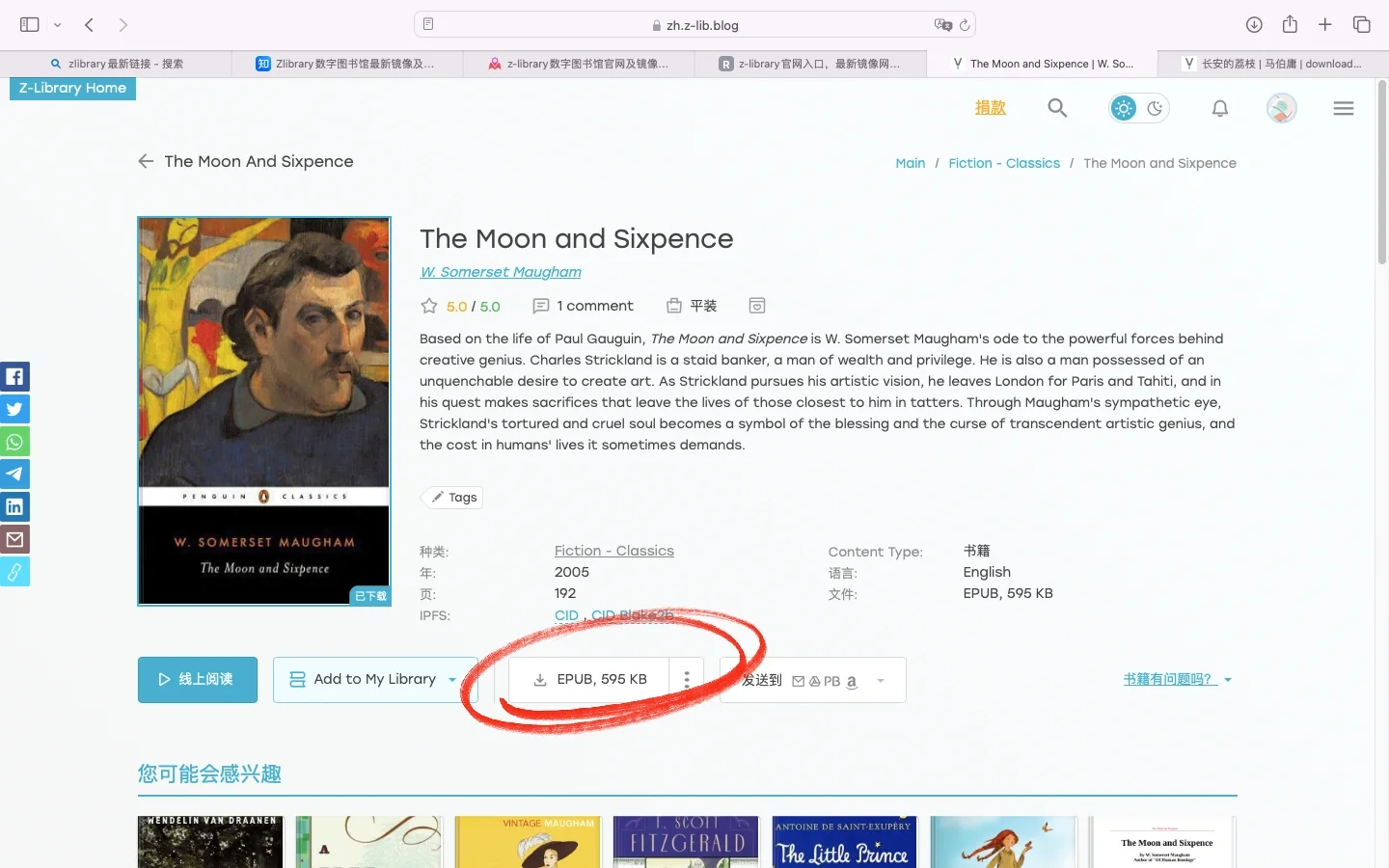
Task: Open 书籍有问题吗? report dropdown
Action: 1178,679
